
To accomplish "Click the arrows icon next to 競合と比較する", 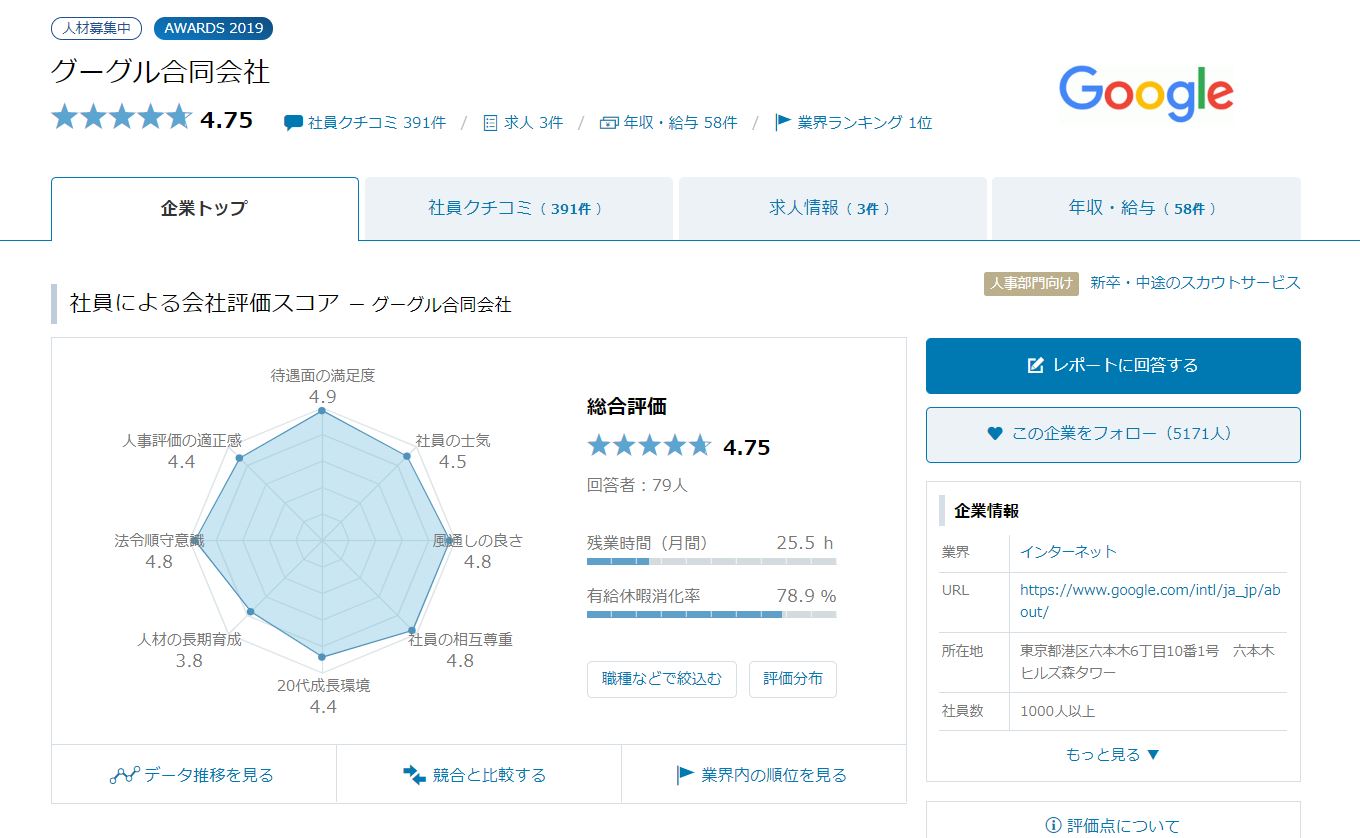I will click(x=414, y=775).
